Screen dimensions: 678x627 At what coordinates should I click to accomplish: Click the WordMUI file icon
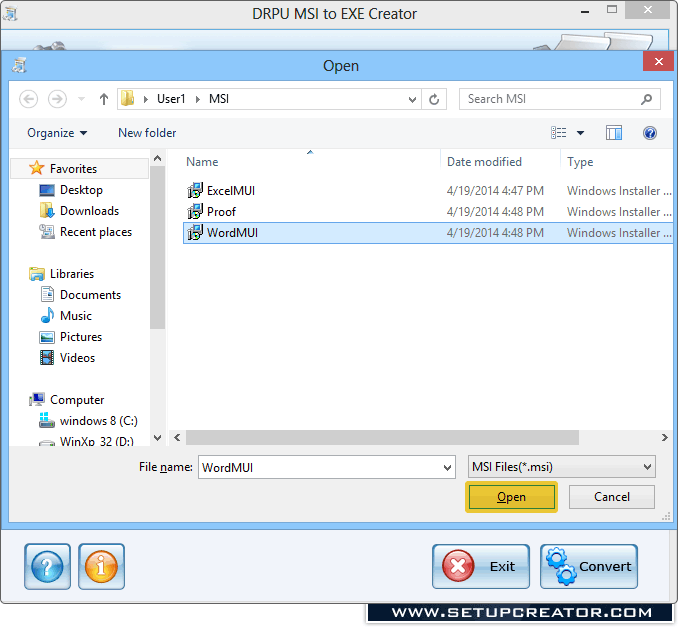pyautogui.click(x=195, y=233)
